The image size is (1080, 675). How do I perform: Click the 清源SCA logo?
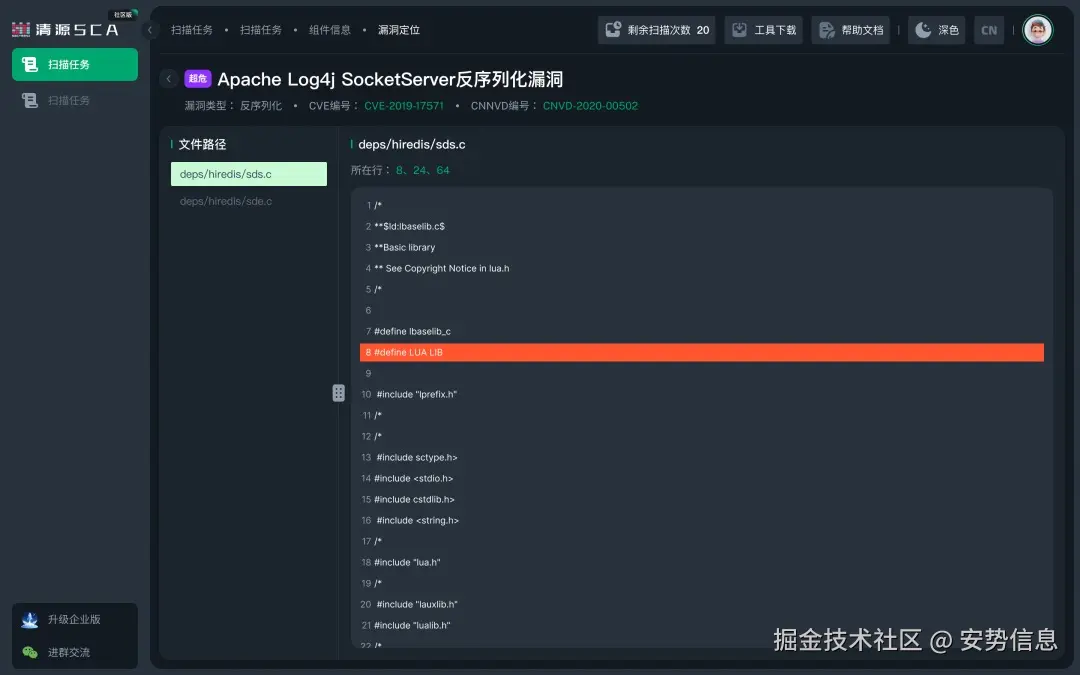tap(65, 29)
